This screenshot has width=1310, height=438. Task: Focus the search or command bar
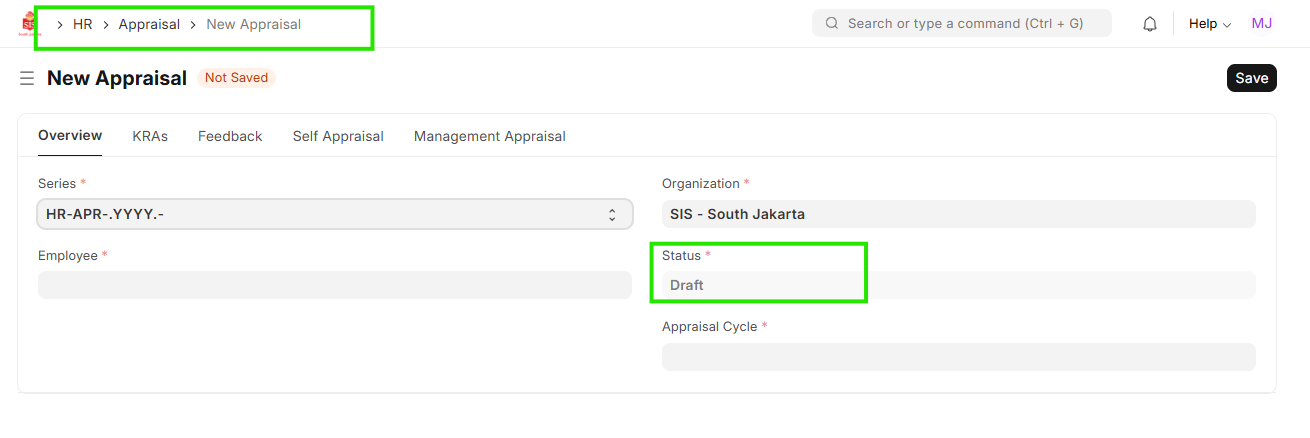tap(965, 23)
